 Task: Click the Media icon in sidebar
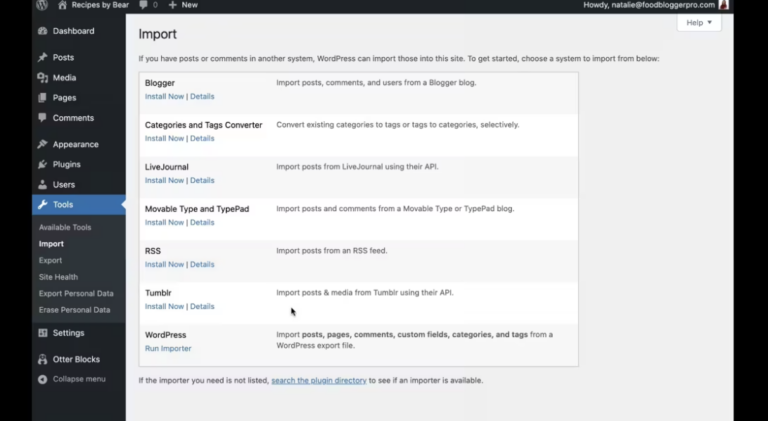click(43, 77)
